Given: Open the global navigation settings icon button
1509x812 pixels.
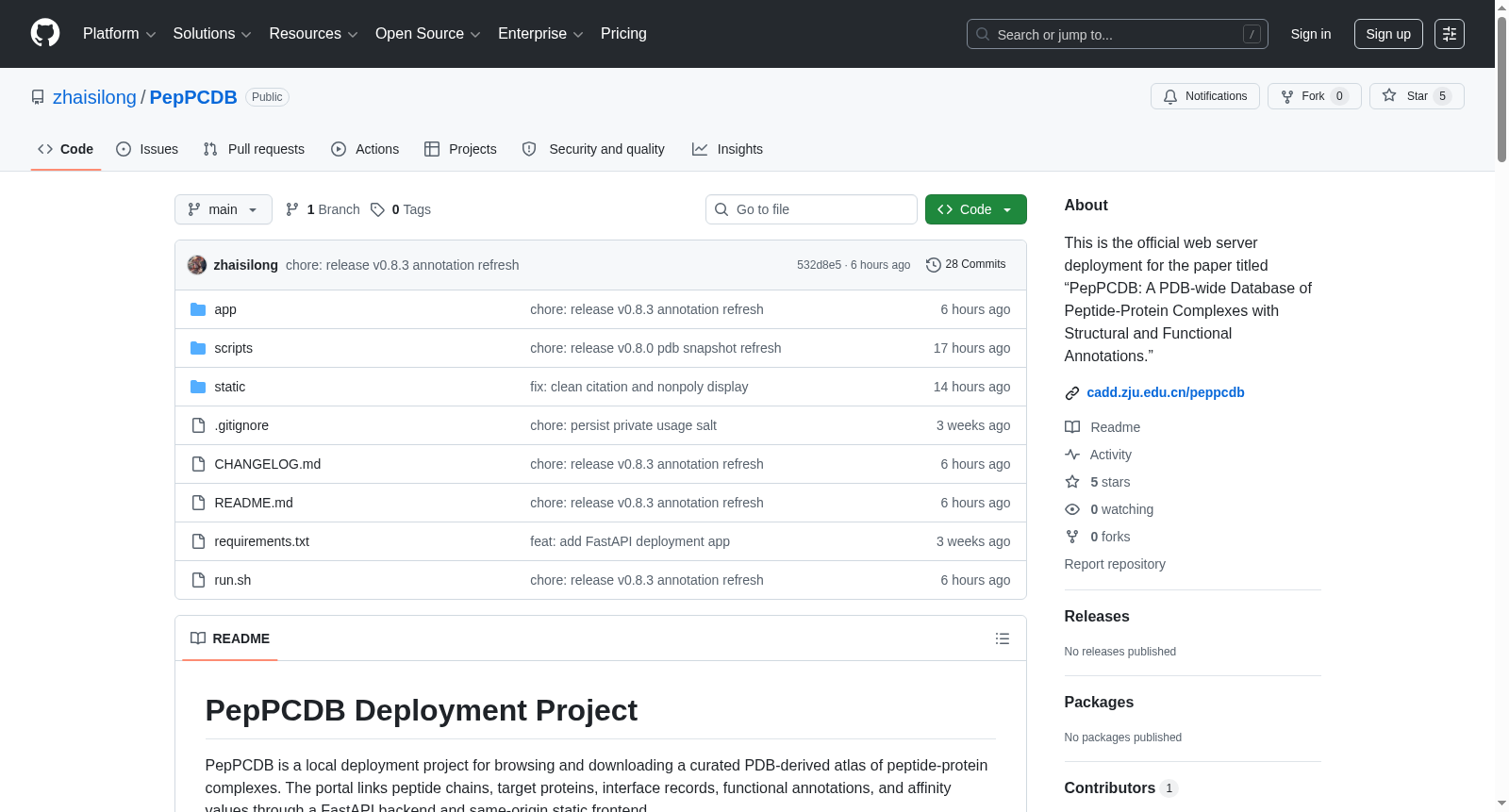Looking at the screenshot, I should [1450, 34].
